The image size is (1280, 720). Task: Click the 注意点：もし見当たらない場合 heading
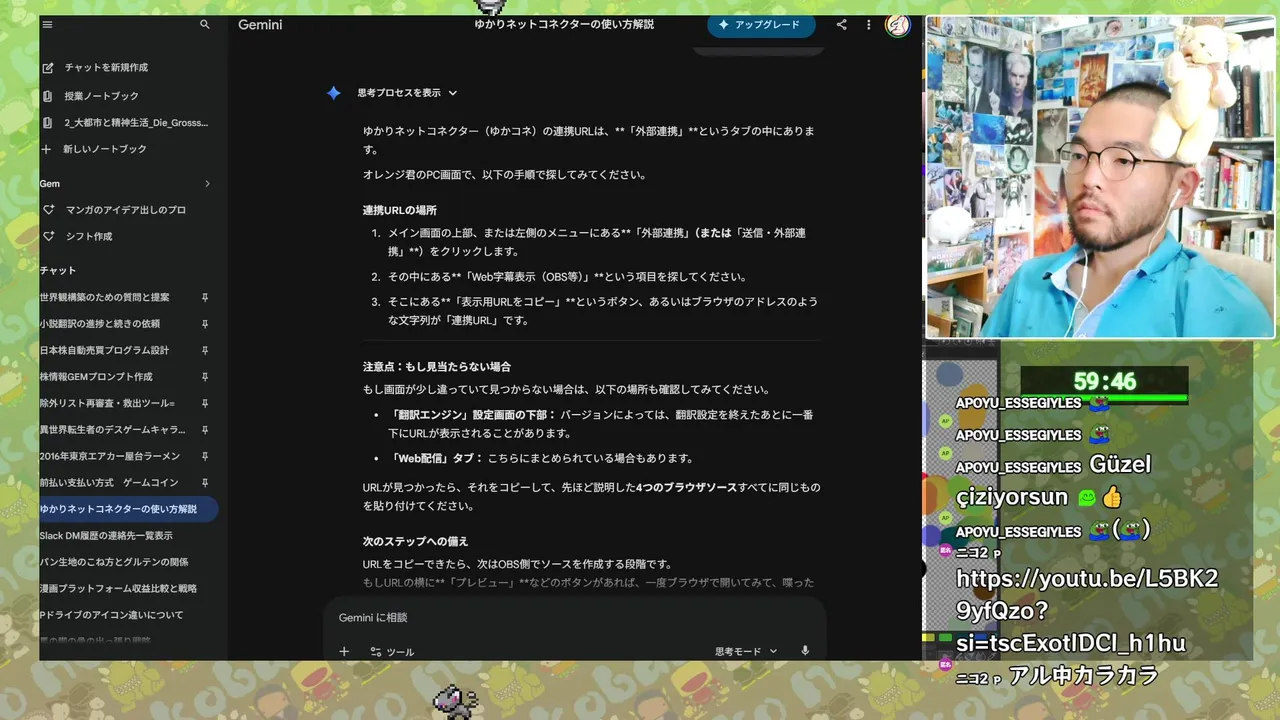tap(437, 367)
